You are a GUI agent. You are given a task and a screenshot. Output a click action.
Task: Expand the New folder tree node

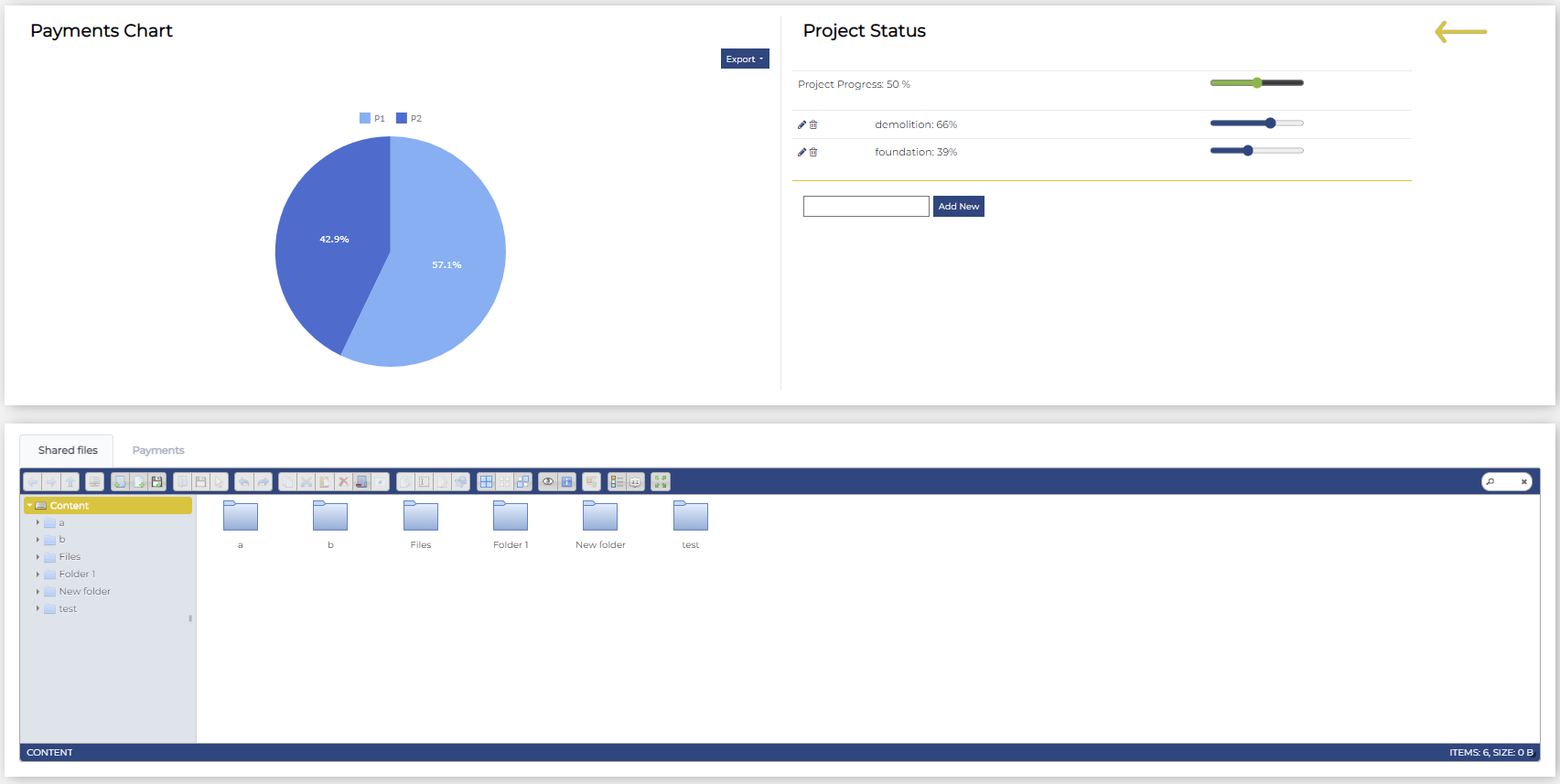[38, 592]
